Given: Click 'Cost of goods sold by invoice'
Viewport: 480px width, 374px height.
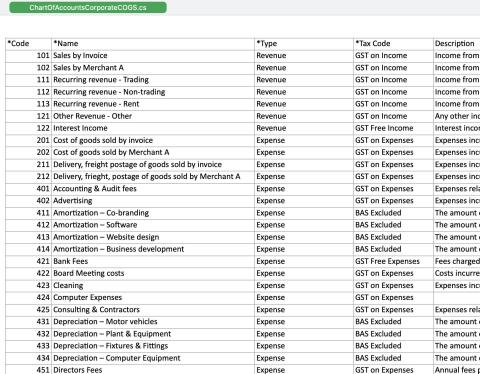Looking at the screenshot, I should coord(153,140).
